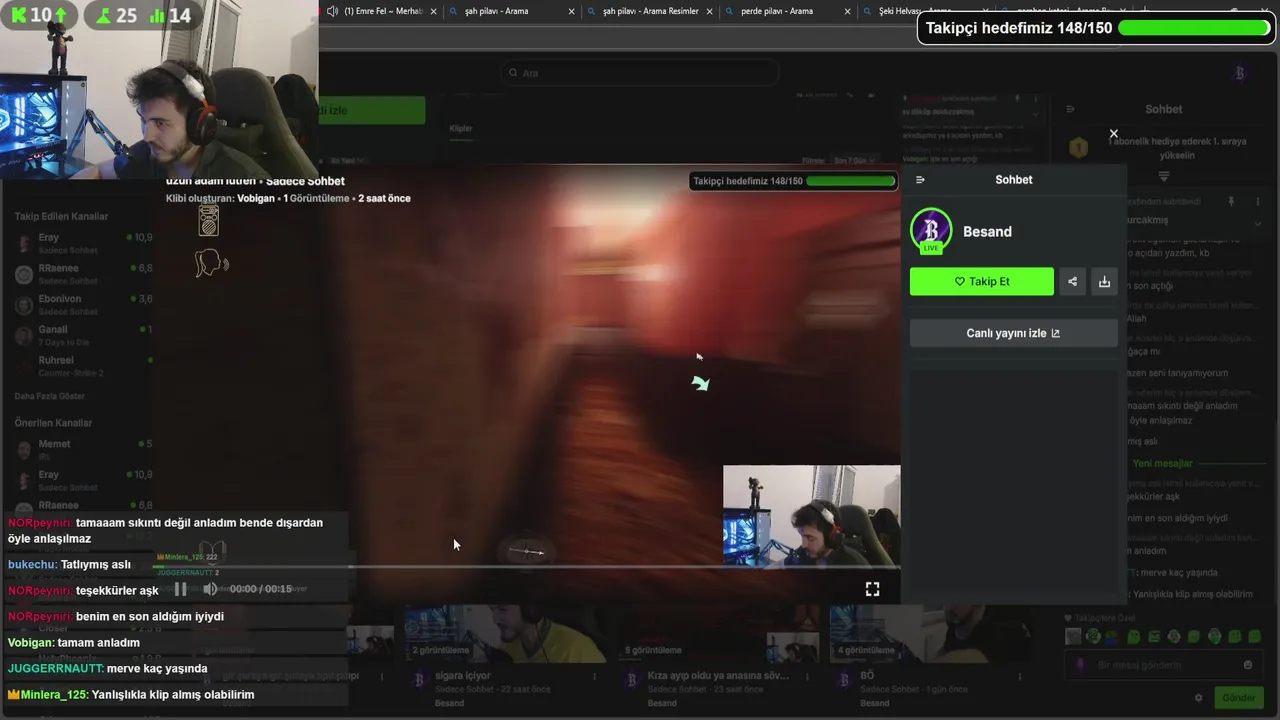This screenshot has height=720, width=1280.
Task: Click the Gönder send button in chat
Action: pos(1238,698)
